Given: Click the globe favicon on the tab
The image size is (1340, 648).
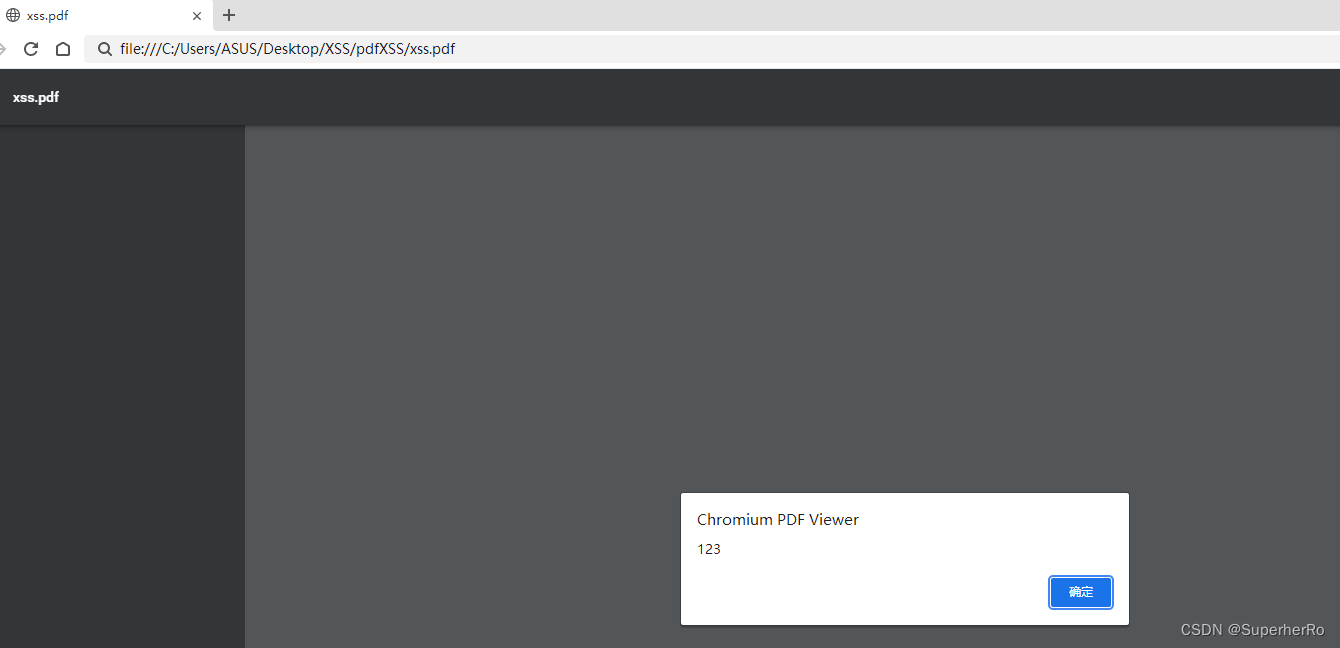Looking at the screenshot, I should click(13, 15).
